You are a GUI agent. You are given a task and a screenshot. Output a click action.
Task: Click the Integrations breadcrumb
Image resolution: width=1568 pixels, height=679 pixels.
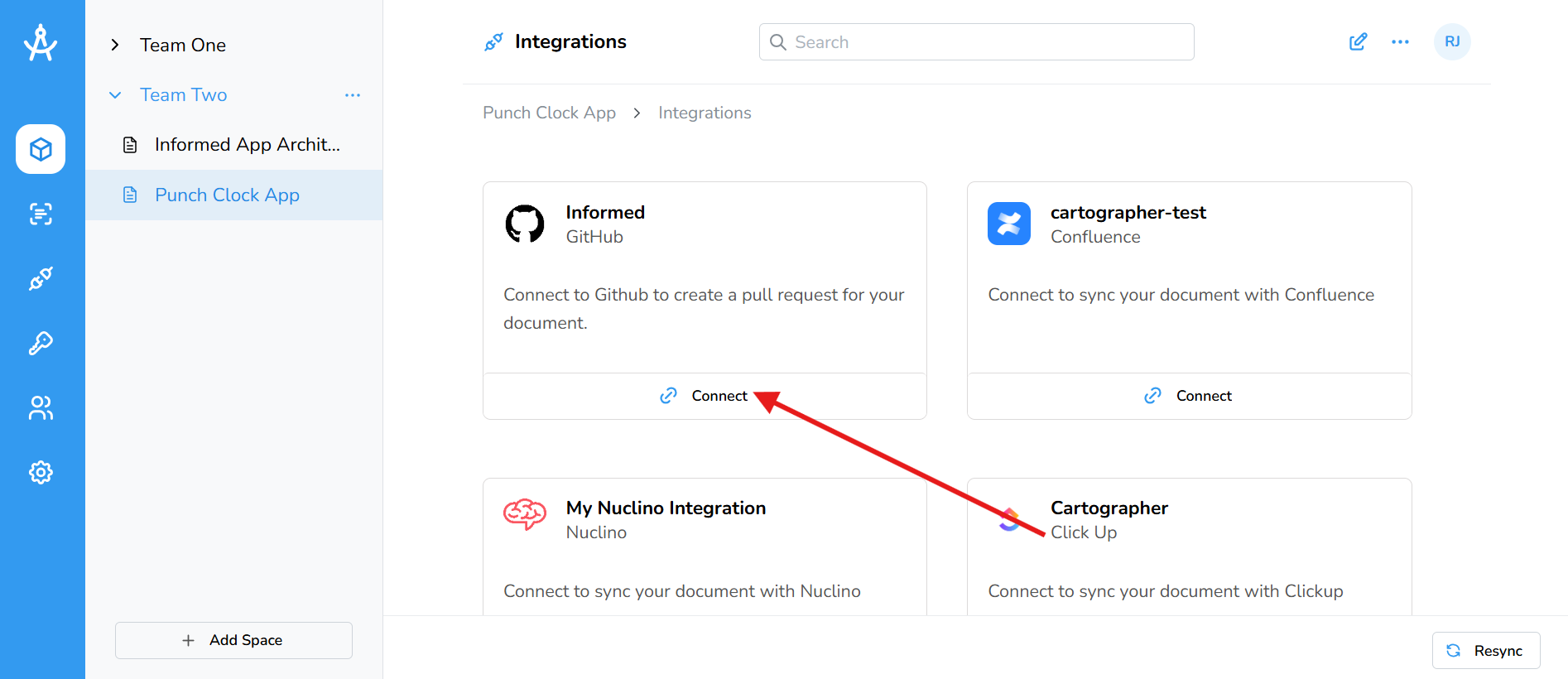tap(705, 113)
